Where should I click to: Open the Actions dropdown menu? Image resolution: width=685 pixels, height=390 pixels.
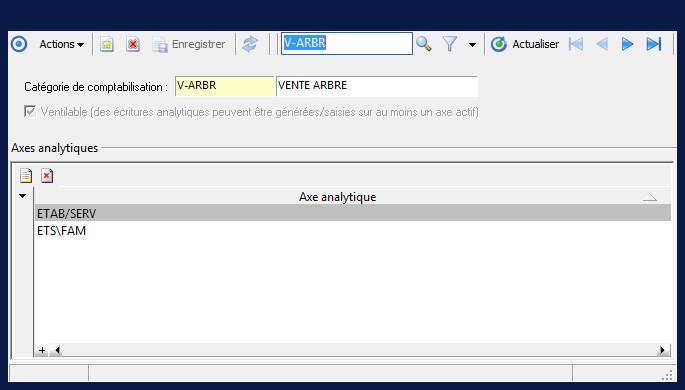tap(62, 44)
